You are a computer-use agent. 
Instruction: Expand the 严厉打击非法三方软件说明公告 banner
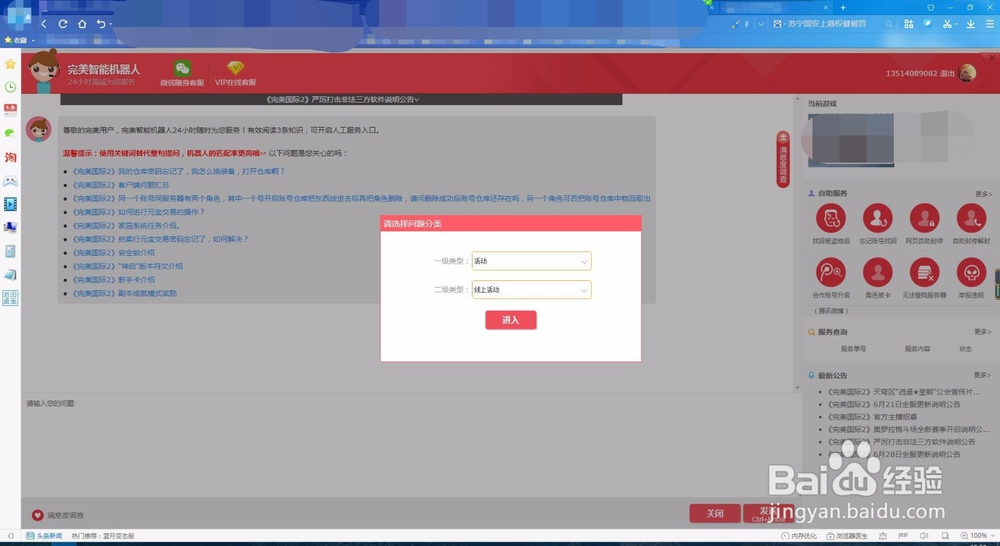(x=342, y=100)
